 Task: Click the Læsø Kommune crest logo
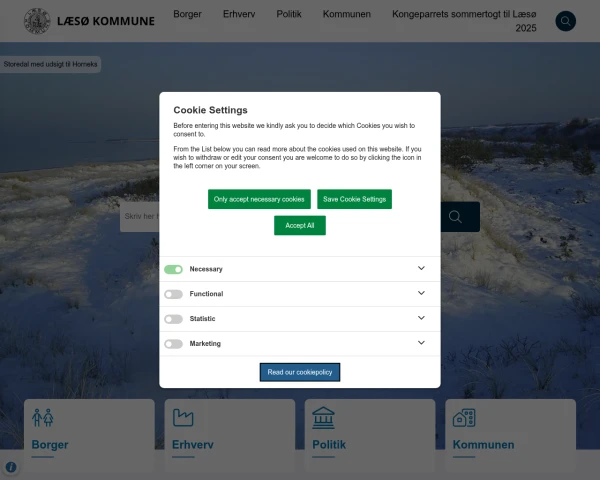click(37, 21)
